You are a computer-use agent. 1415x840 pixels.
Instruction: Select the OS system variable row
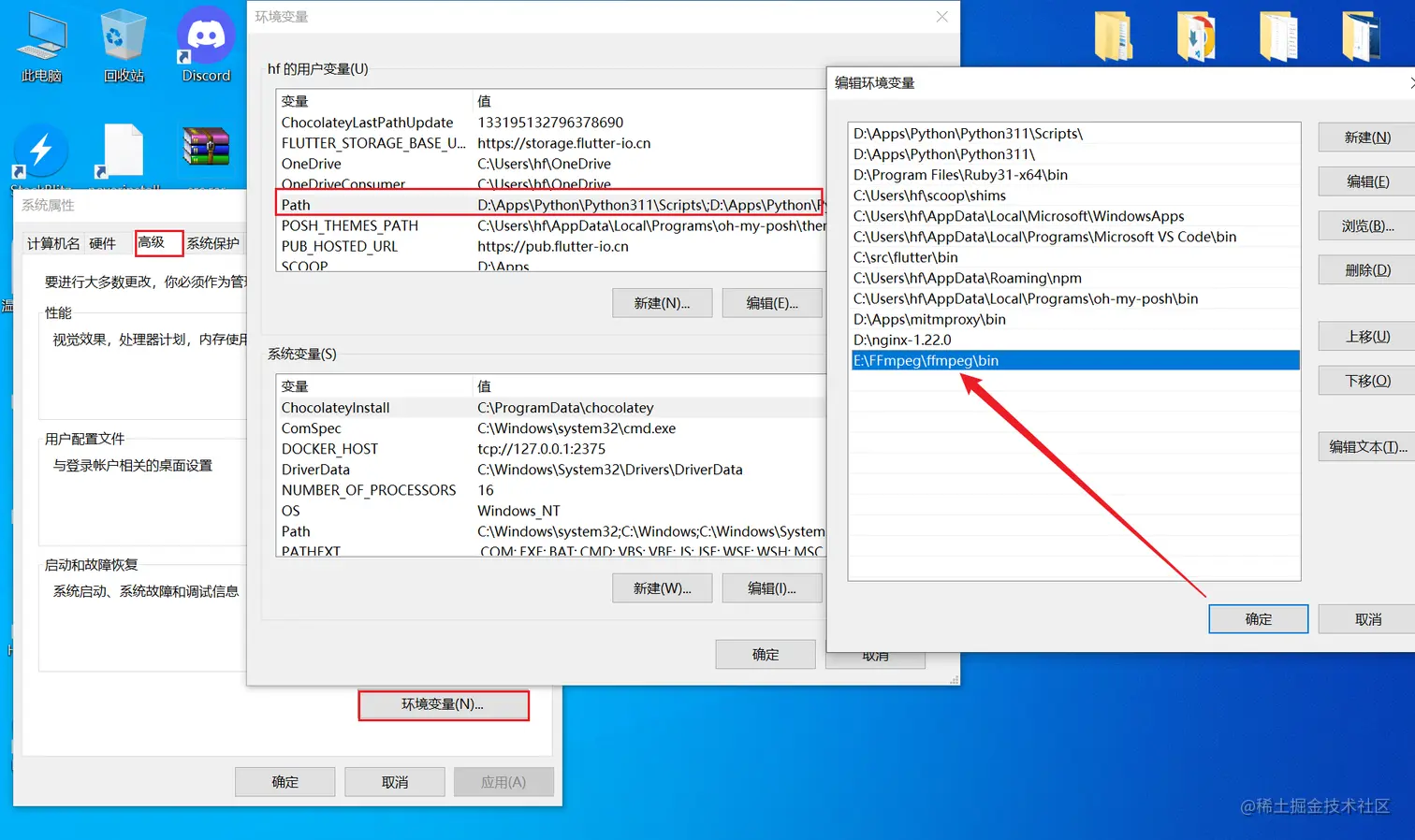(550, 511)
